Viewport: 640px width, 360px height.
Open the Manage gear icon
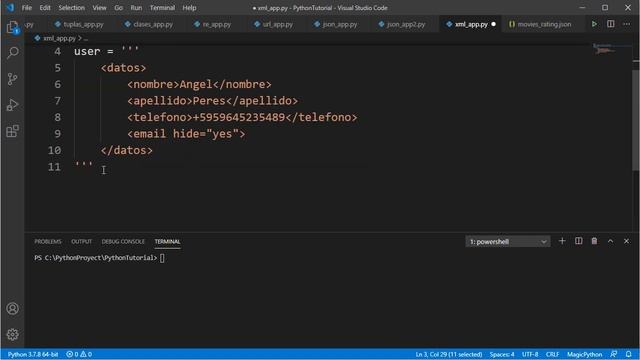[13, 334]
